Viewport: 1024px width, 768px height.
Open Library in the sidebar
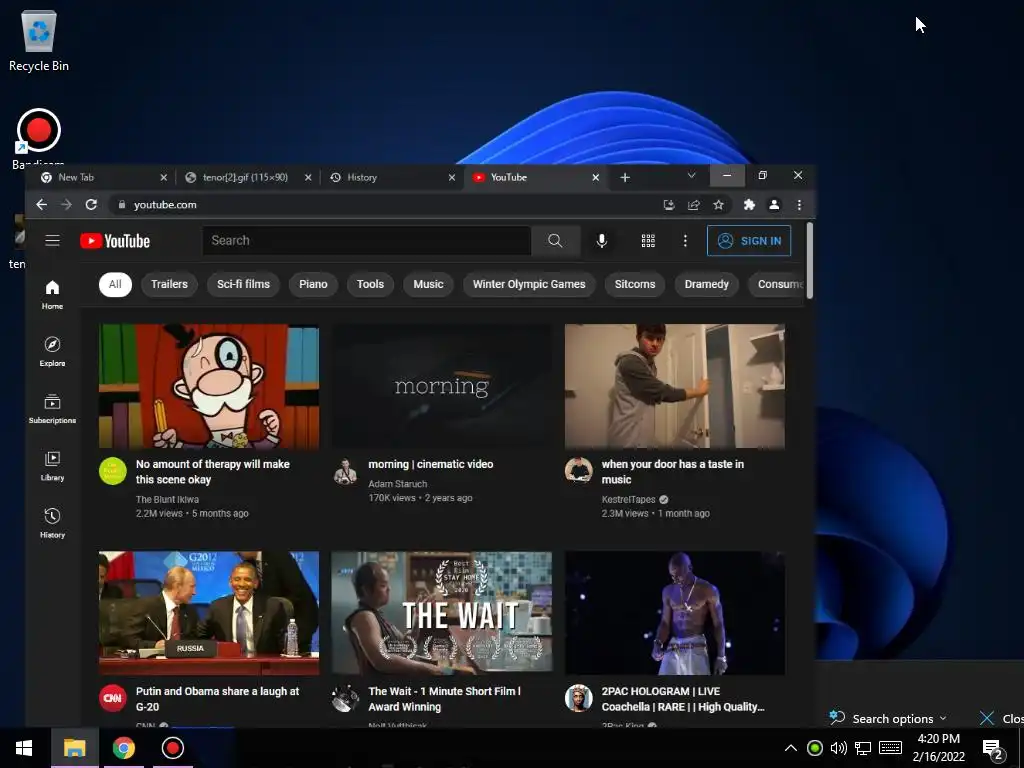[52, 466]
